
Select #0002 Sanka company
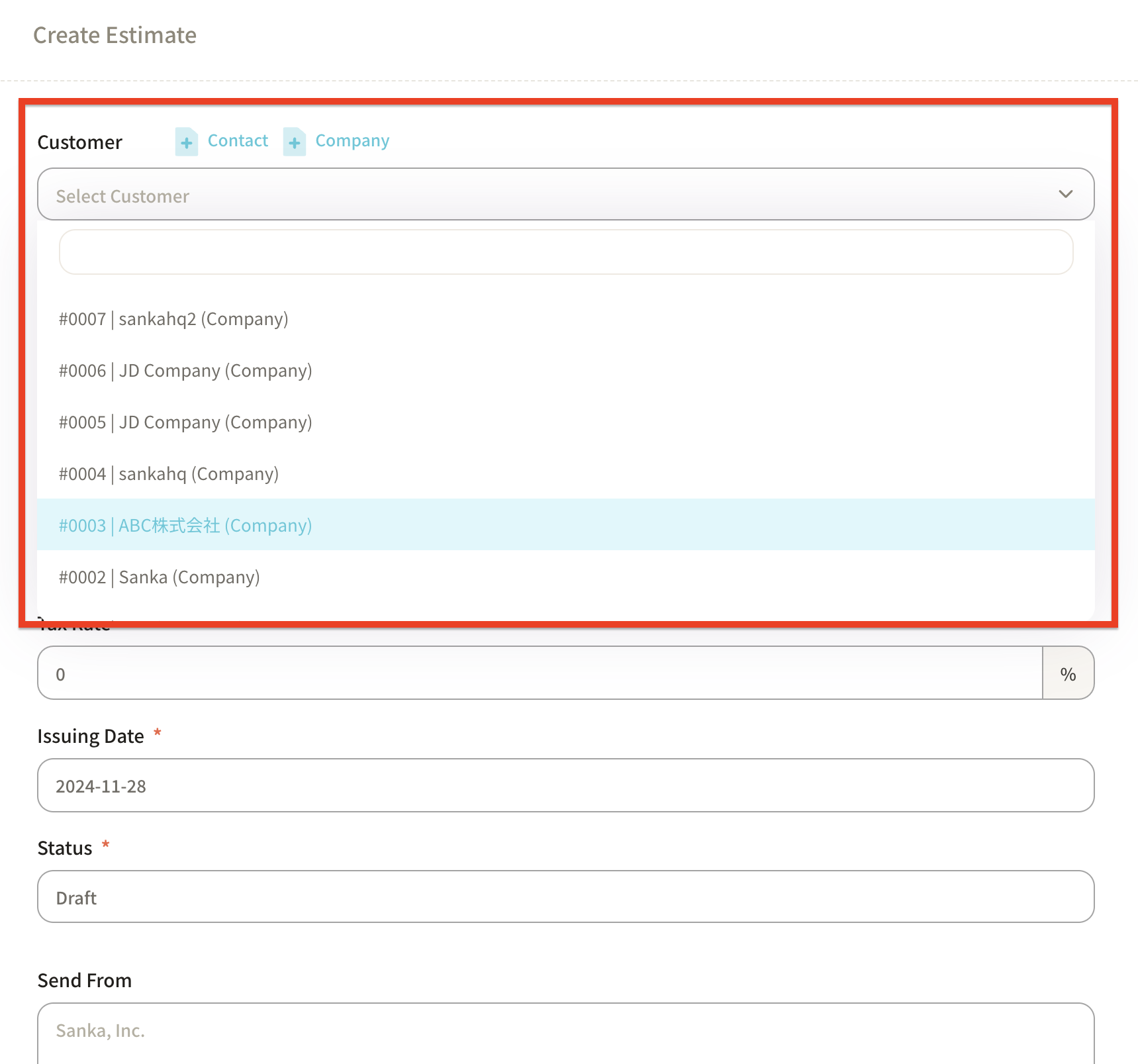tap(160, 577)
